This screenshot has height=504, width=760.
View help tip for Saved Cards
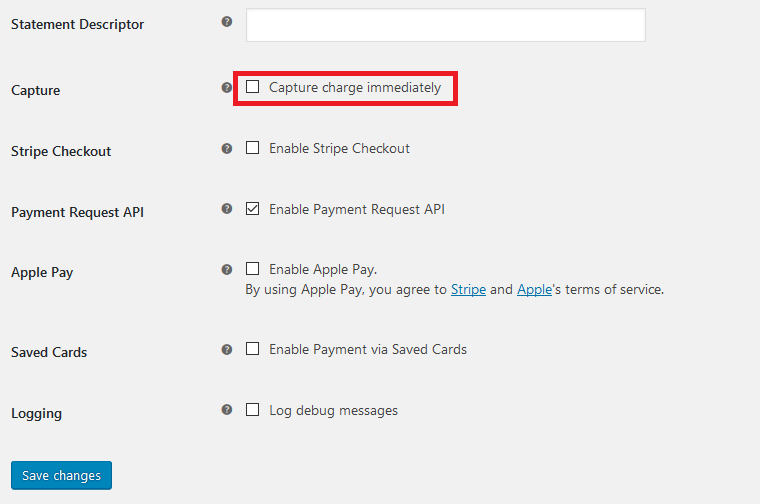coord(227,350)
